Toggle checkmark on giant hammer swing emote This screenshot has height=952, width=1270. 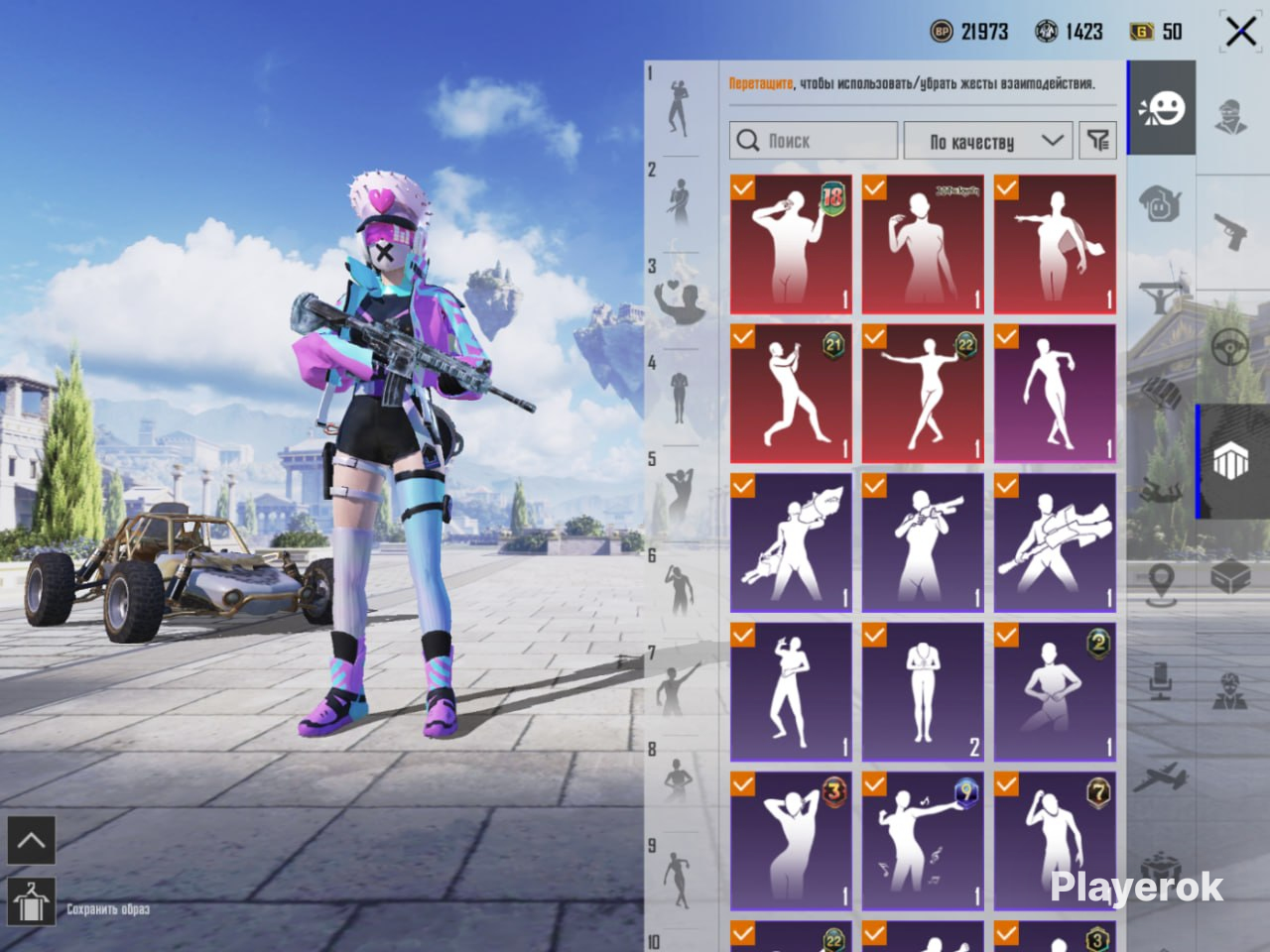(1007, 485)
